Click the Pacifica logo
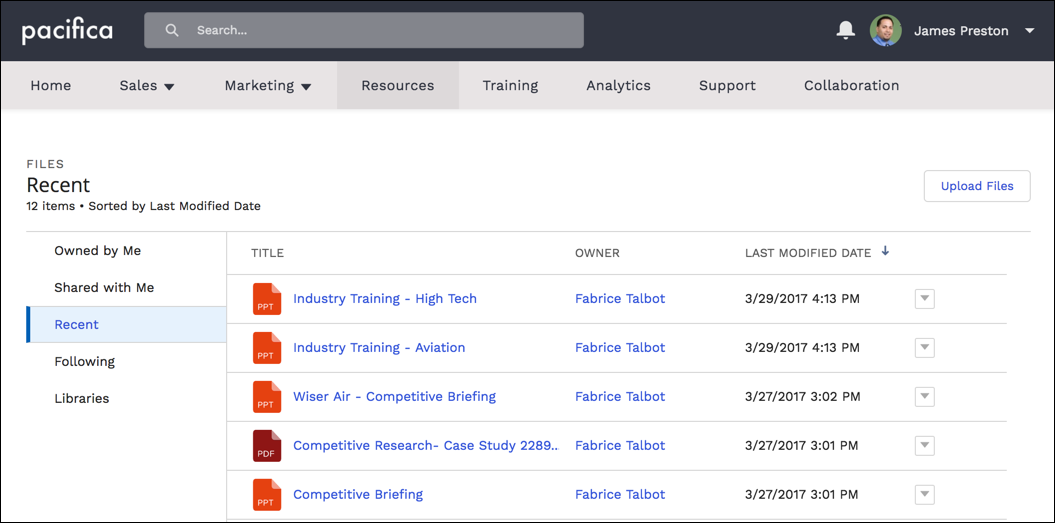Viewport: 1055px width, 523px height. (x=67, y=31)
